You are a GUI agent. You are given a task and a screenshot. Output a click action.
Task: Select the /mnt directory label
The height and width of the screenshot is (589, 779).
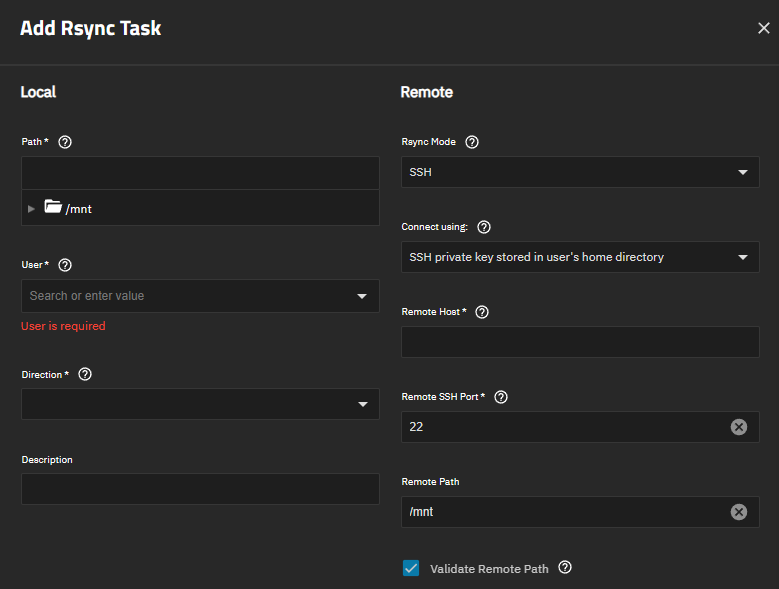point(78,209)
